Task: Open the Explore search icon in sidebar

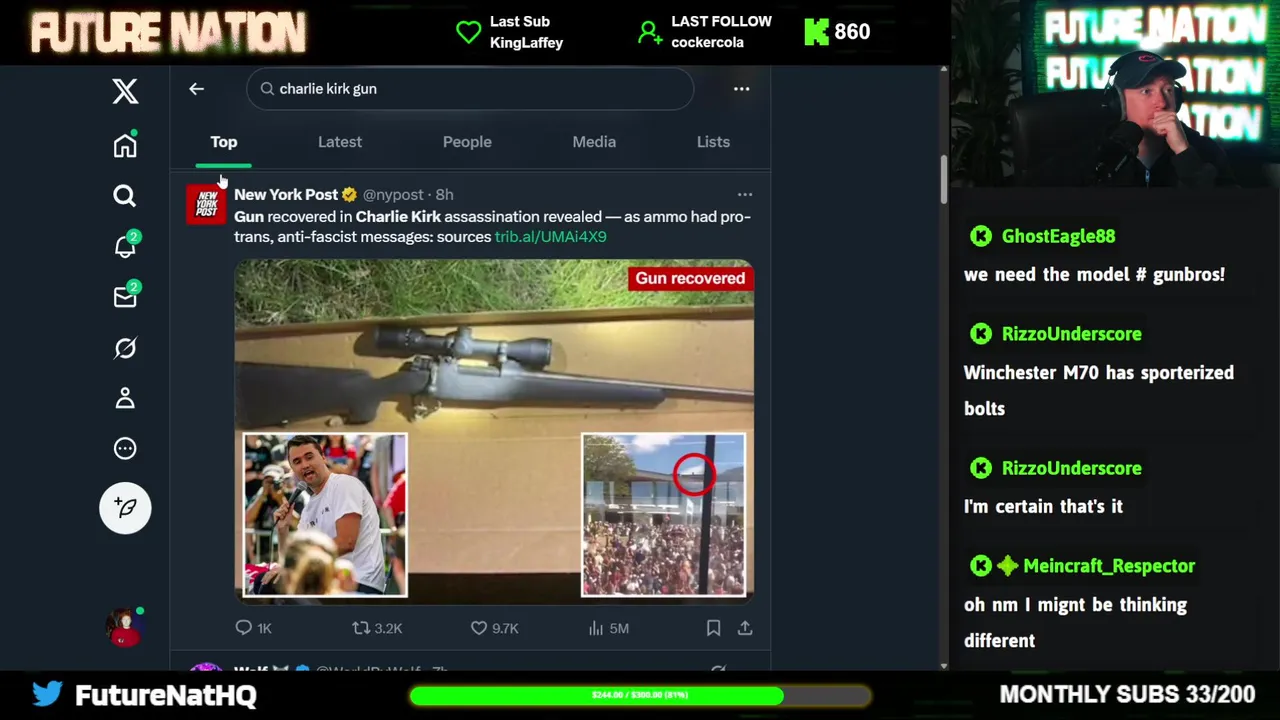Action: coord(125,196)
